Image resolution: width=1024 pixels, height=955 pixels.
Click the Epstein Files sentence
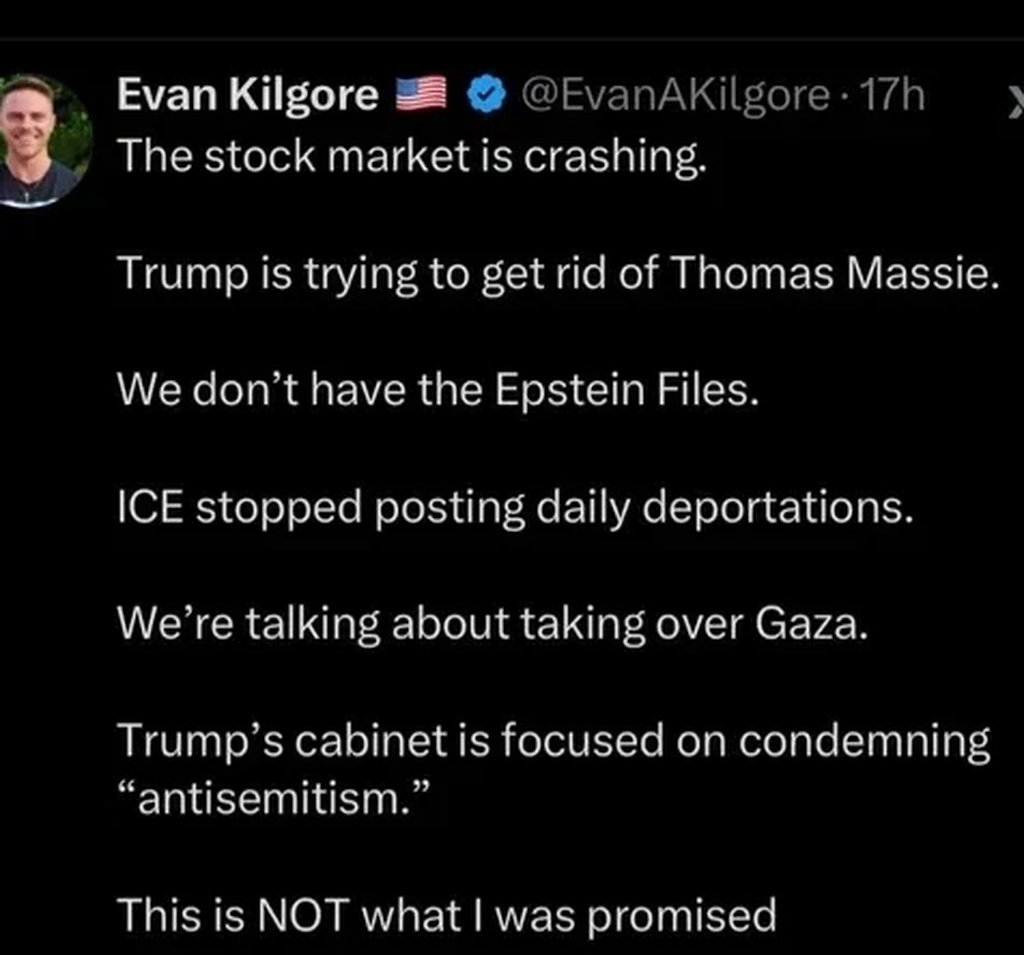point(438,391)
